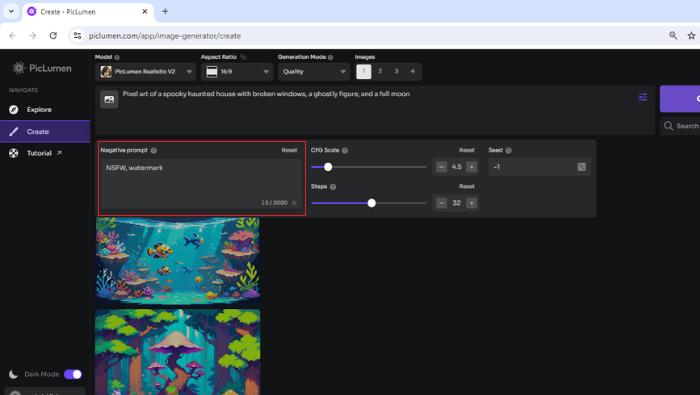The height and width of the screenshot is (395, 700).
Task: Open the Generation Mode Quality dropdown
Action: point(313,71)
